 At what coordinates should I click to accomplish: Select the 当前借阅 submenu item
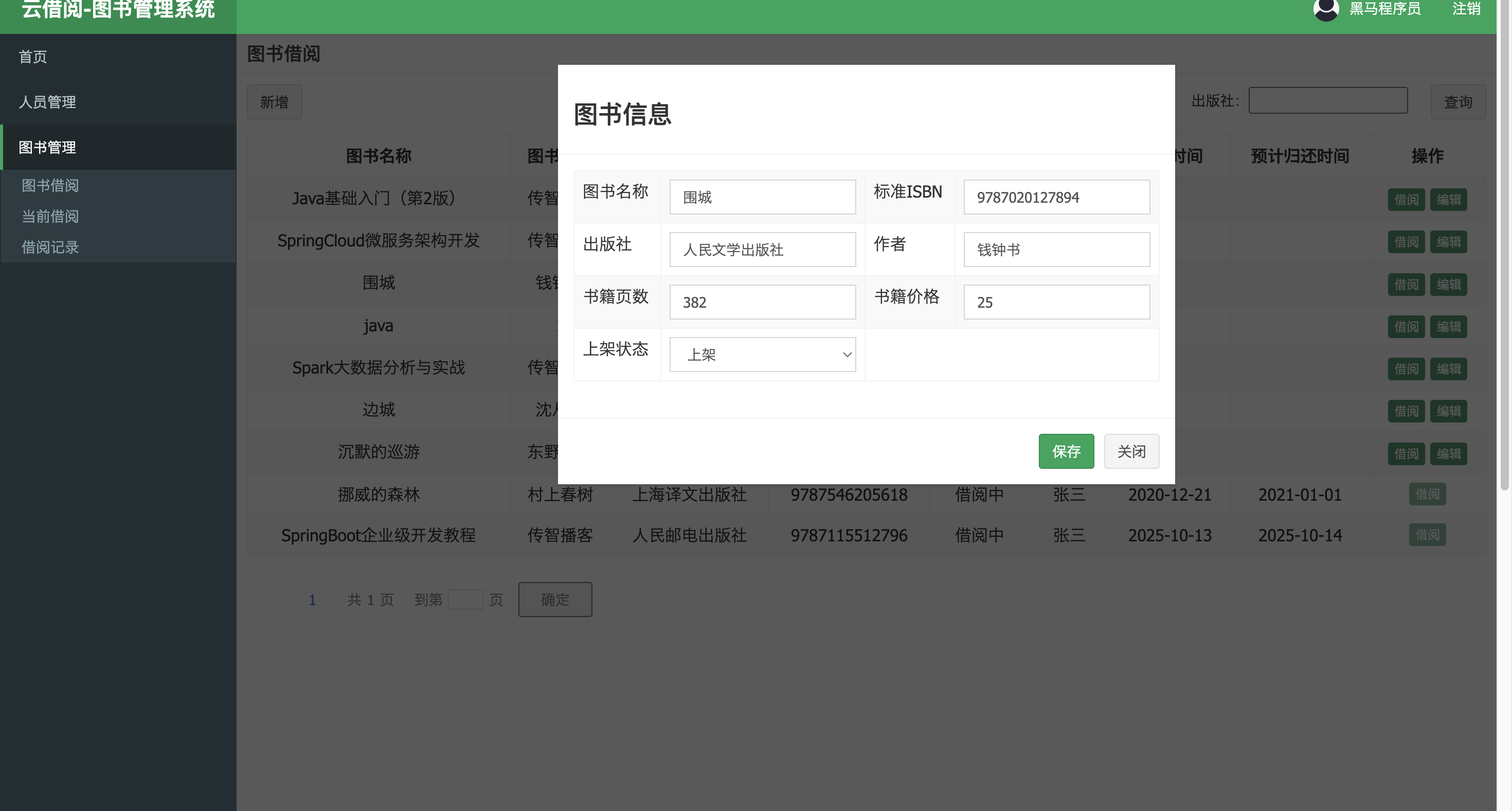50,217
